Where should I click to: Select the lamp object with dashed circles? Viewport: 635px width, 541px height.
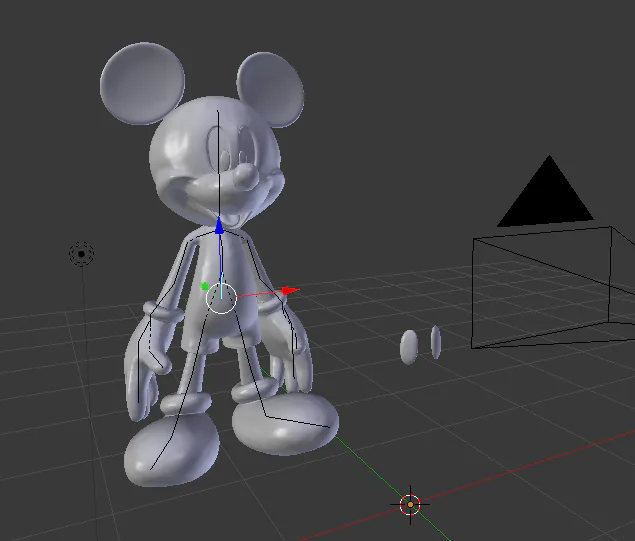pos(81,254)
